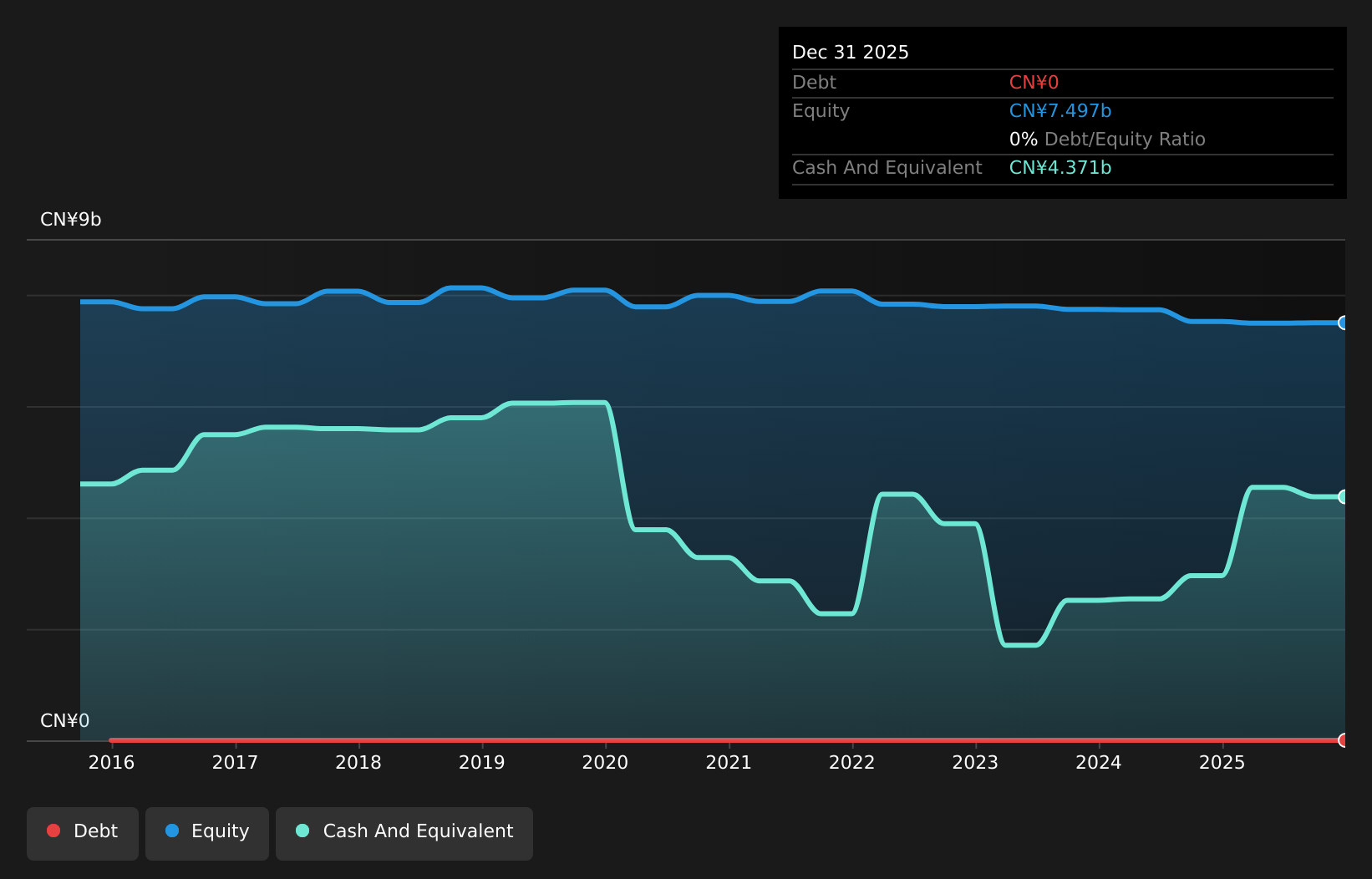Click the blue Equity legend dot

click(x=172, y=831)
